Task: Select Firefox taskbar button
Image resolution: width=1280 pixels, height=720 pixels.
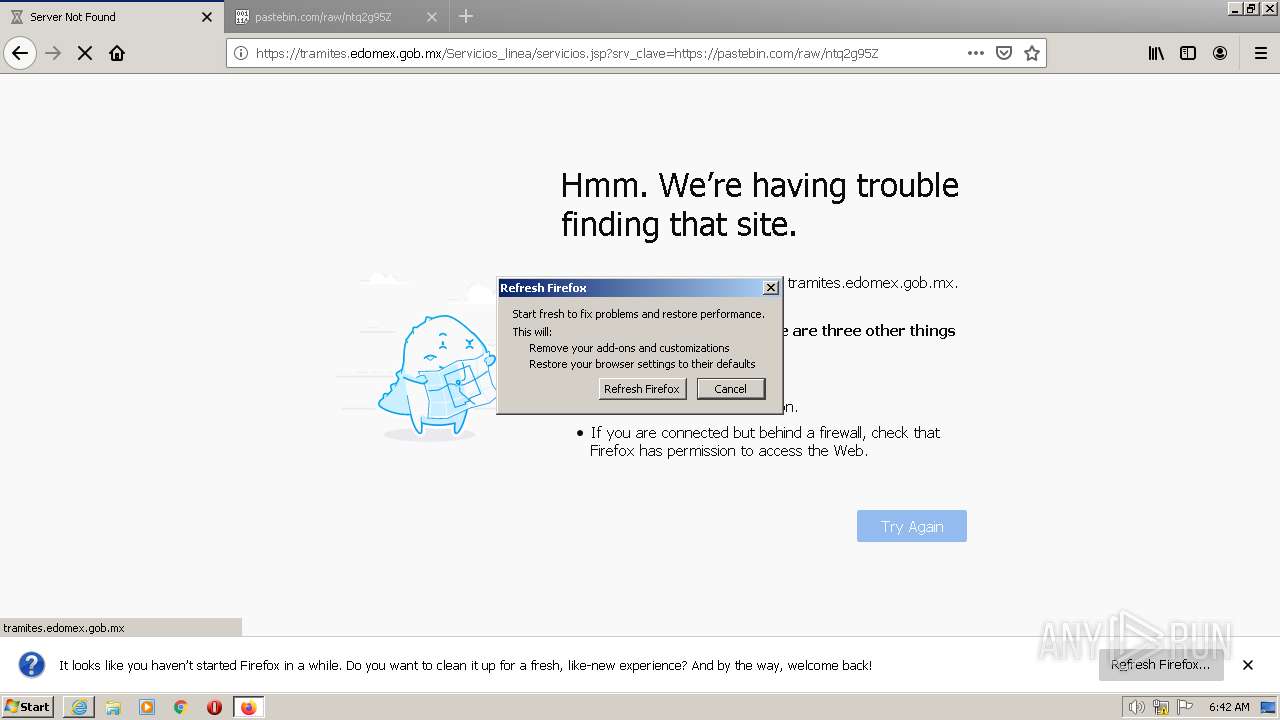Action: (x=249, y=707)
